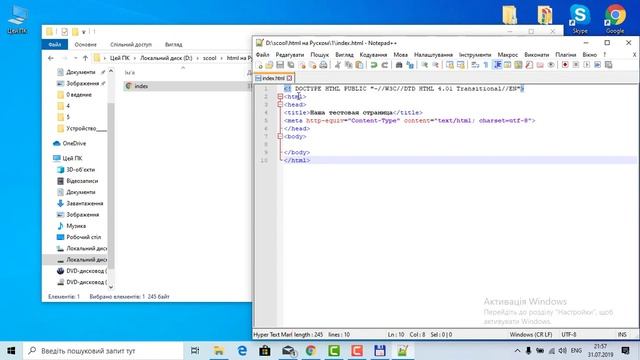Image resolution: width=640 pixels, height=360 pixels.
Task: Create a new file in Notepad++ toolbar
Action: [259, 65]
